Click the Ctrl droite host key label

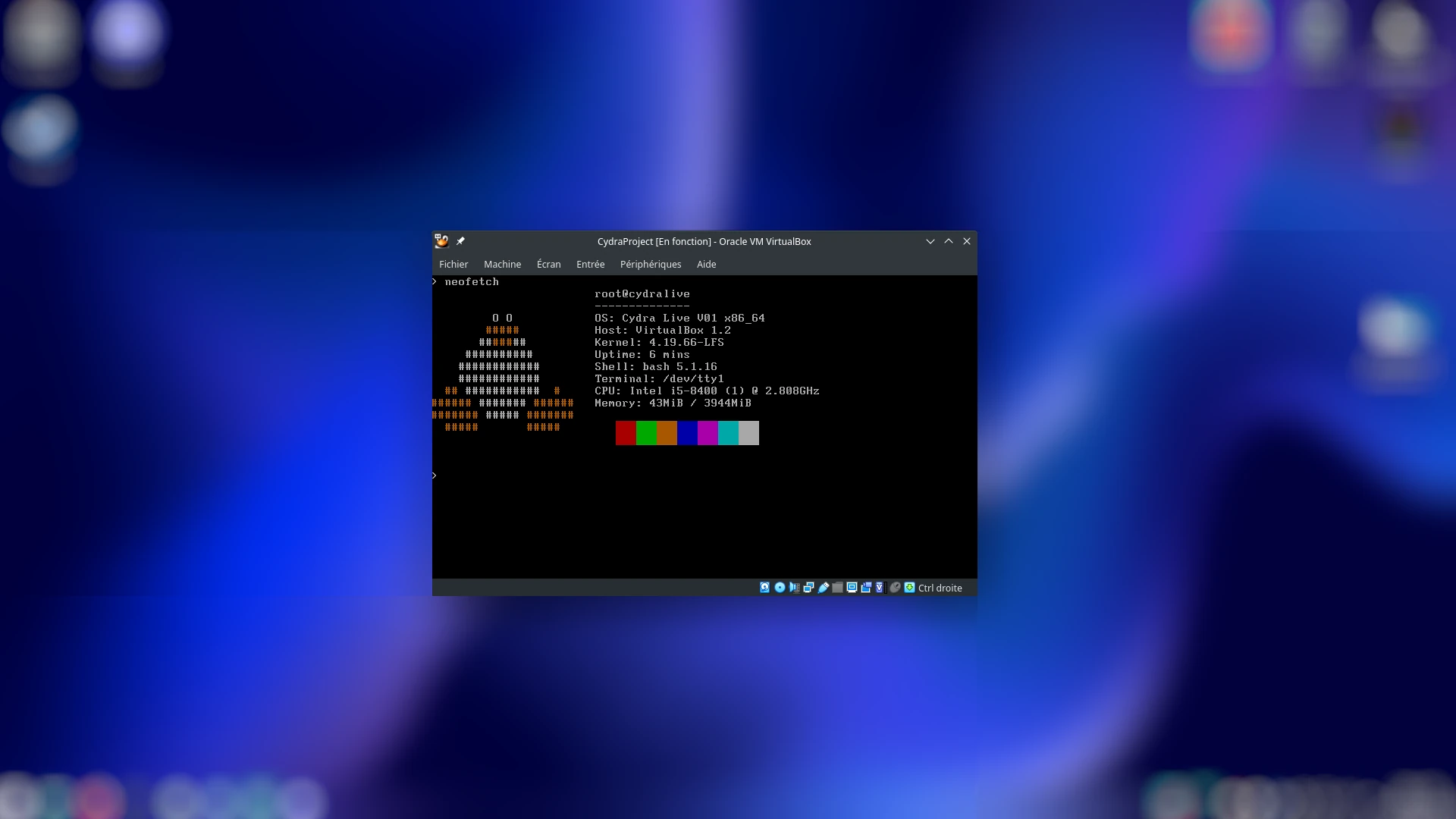pos(940,588)
